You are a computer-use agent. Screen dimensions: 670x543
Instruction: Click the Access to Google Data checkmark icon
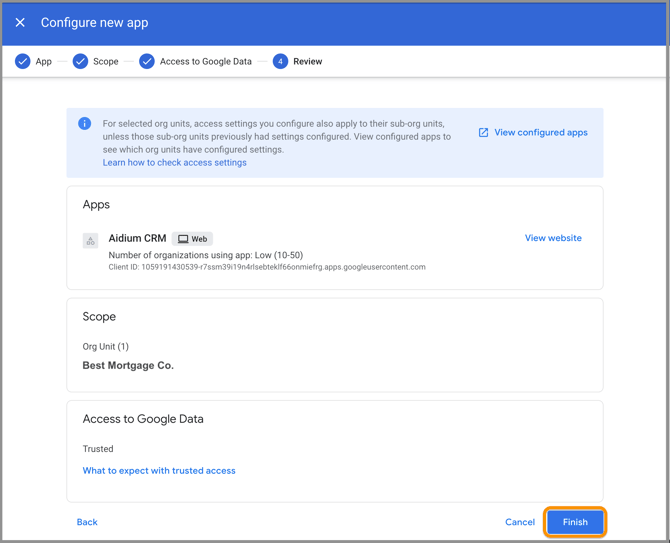(147, 62)
